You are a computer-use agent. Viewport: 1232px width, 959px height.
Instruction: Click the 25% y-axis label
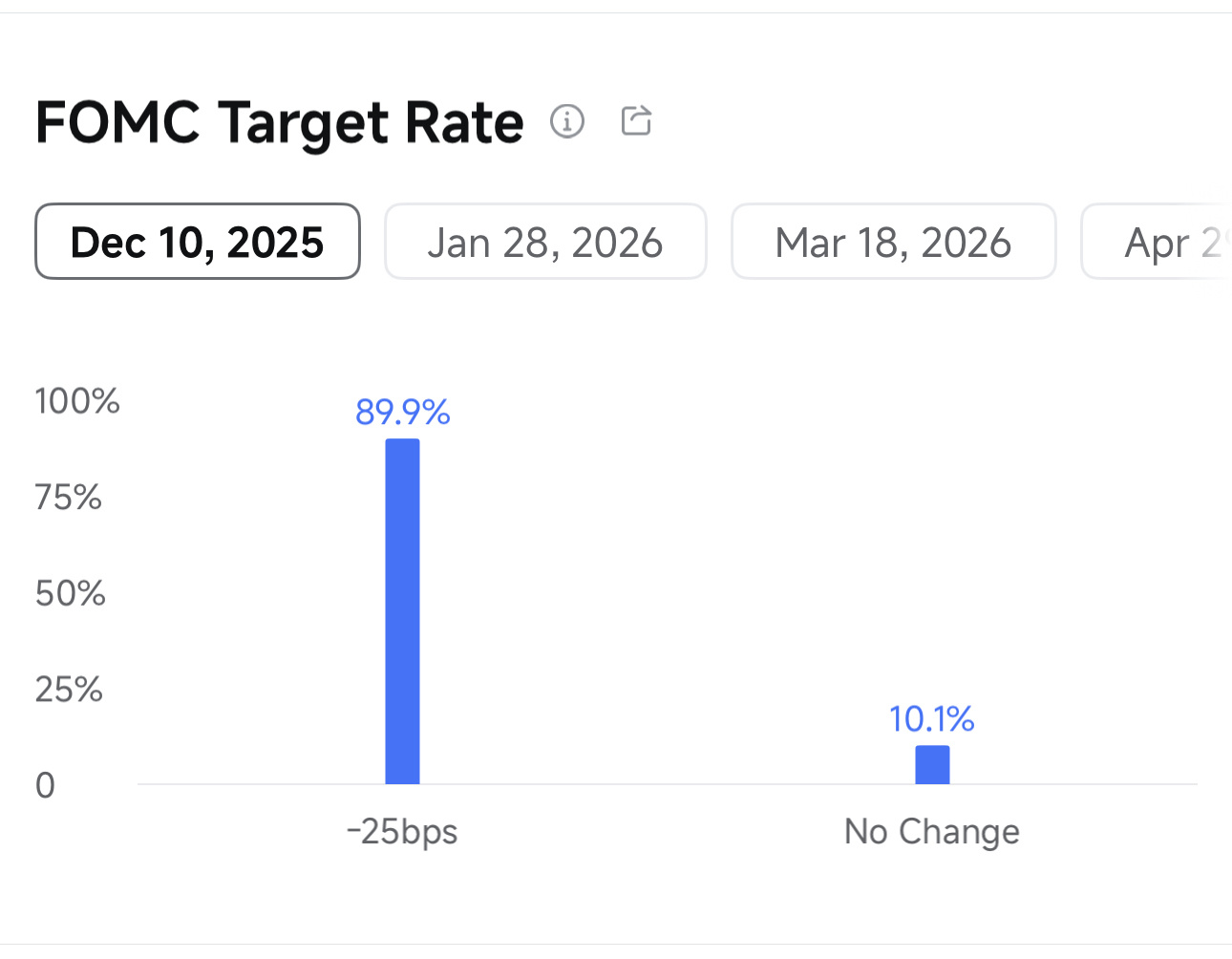pyautogui.click(x=69, y=689)
